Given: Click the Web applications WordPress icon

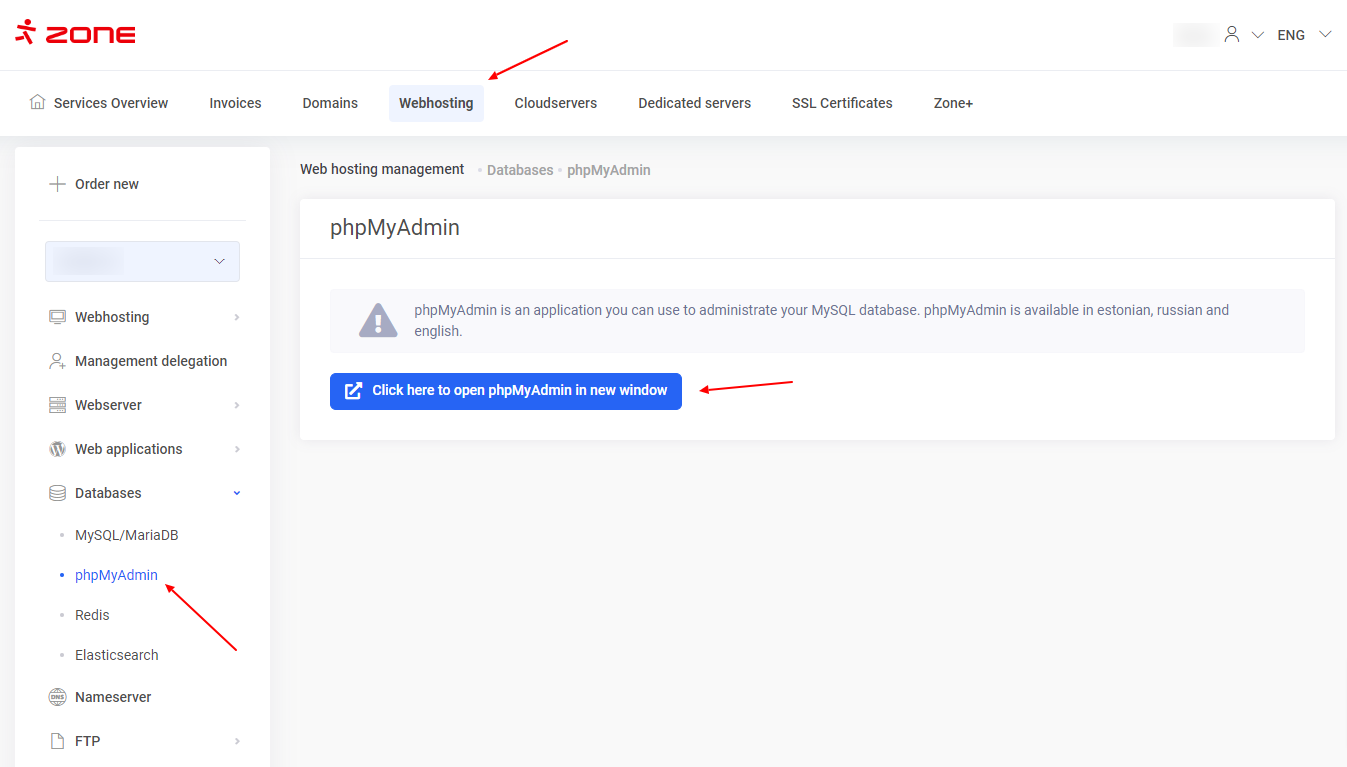Looking at the screenshot, I should pos(57,449).
